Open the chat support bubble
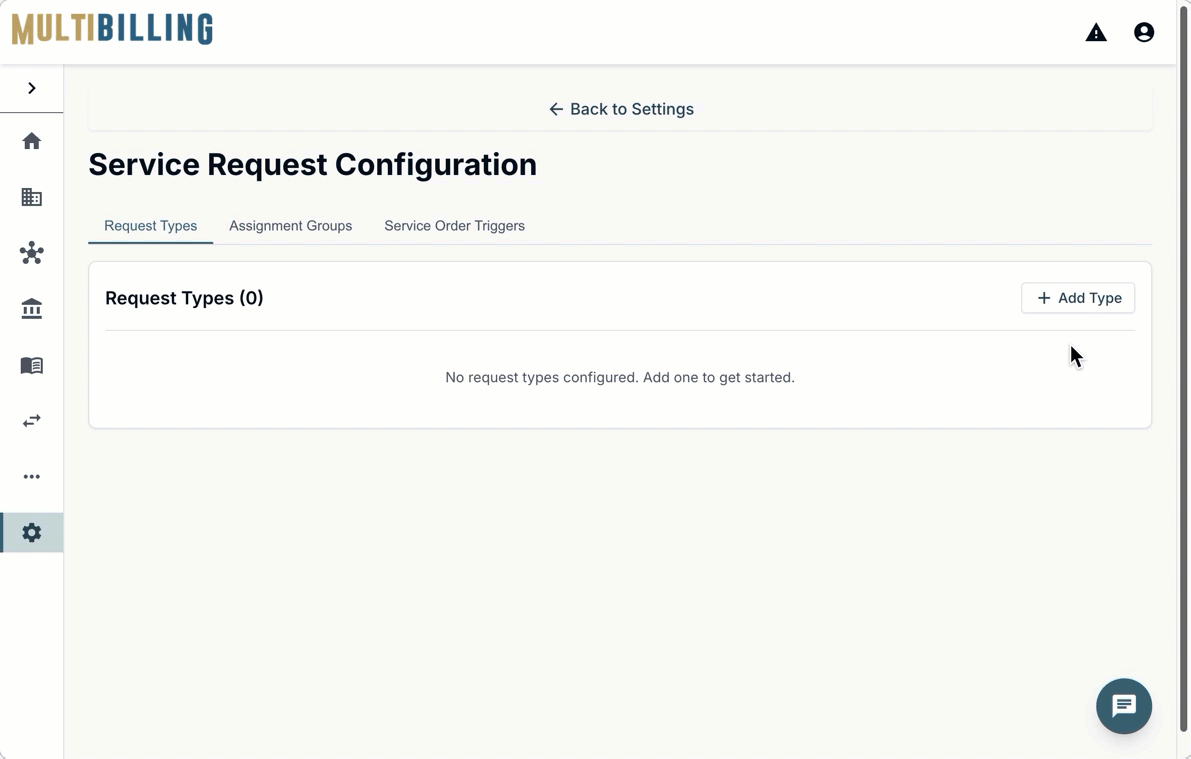 [x=1123, y=706]
